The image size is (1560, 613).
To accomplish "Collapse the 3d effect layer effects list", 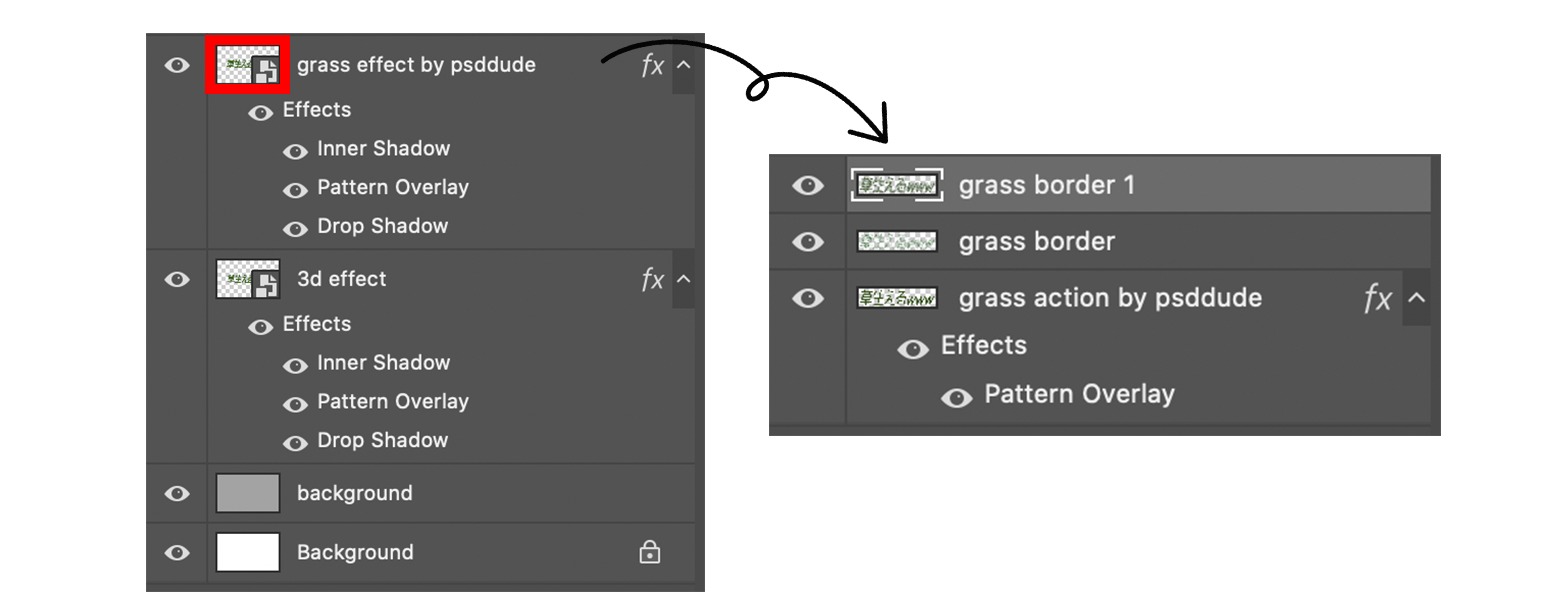I will (684, 279).
